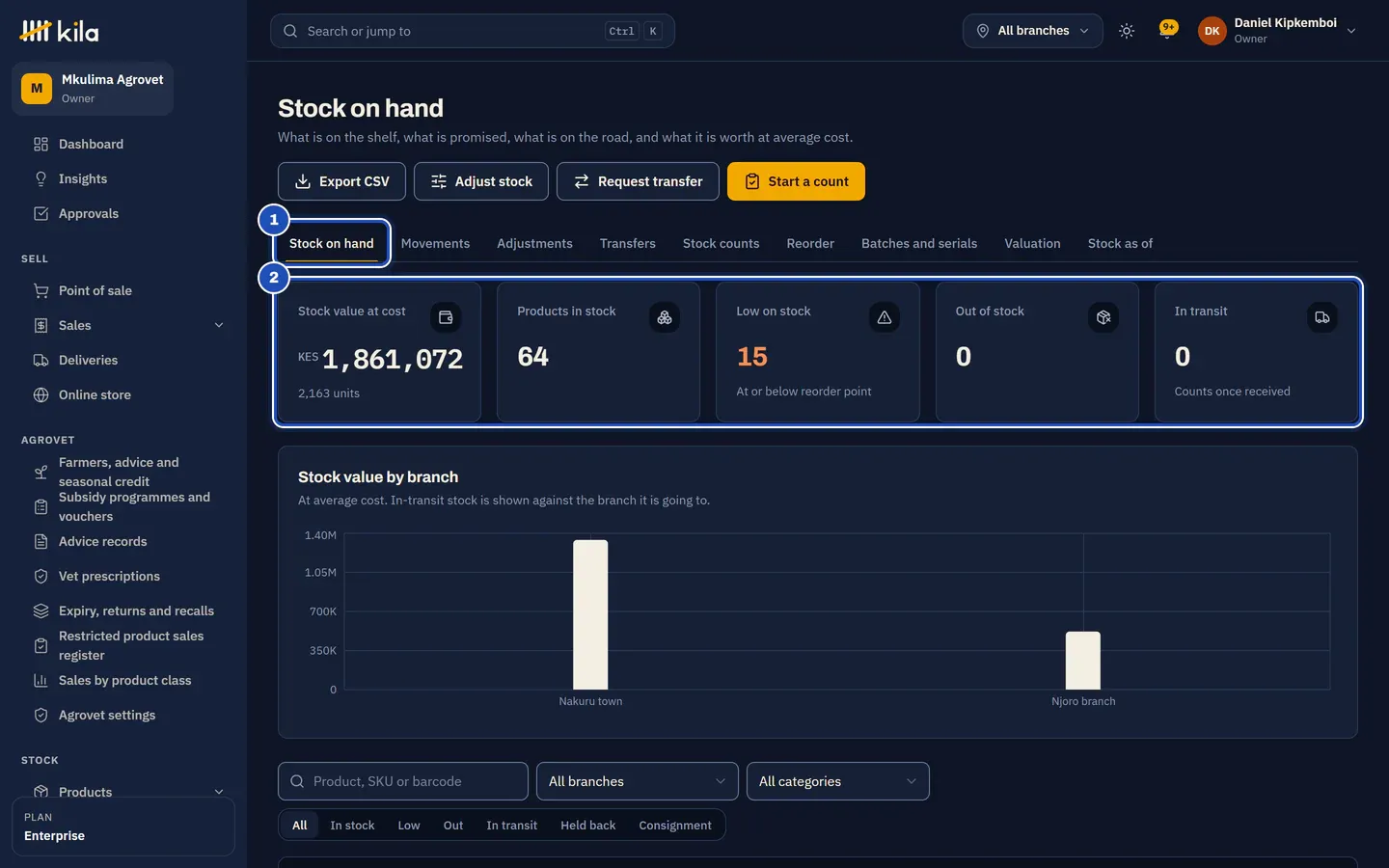Click the Sales by product class chart icon
The image size is (1389, 868).
(41, 681)
